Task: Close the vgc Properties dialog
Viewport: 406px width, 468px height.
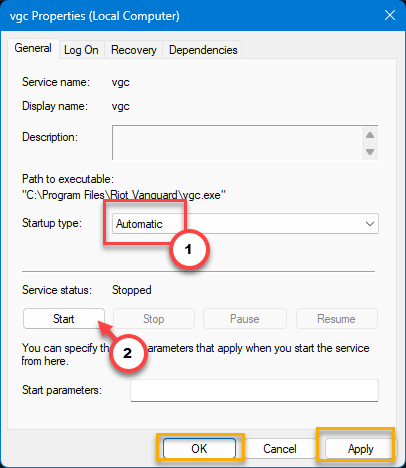Action: click(390, 15)
